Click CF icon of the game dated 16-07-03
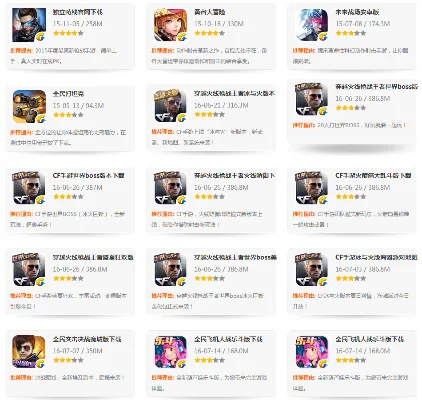The width and height of the screenshot is (422, 400). tap(312, 270)
